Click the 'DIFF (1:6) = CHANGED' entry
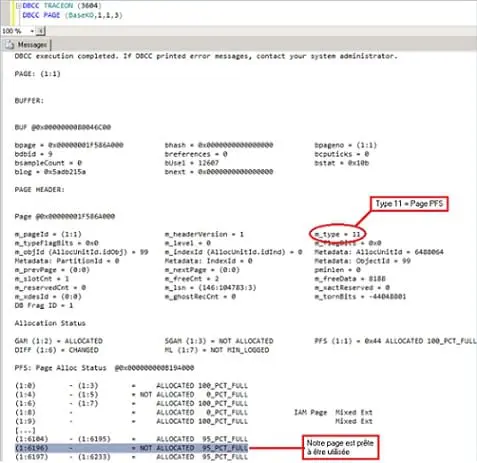The width and height of the screenshot is (477, 463). pyautogui.click(x=56, y=350)
